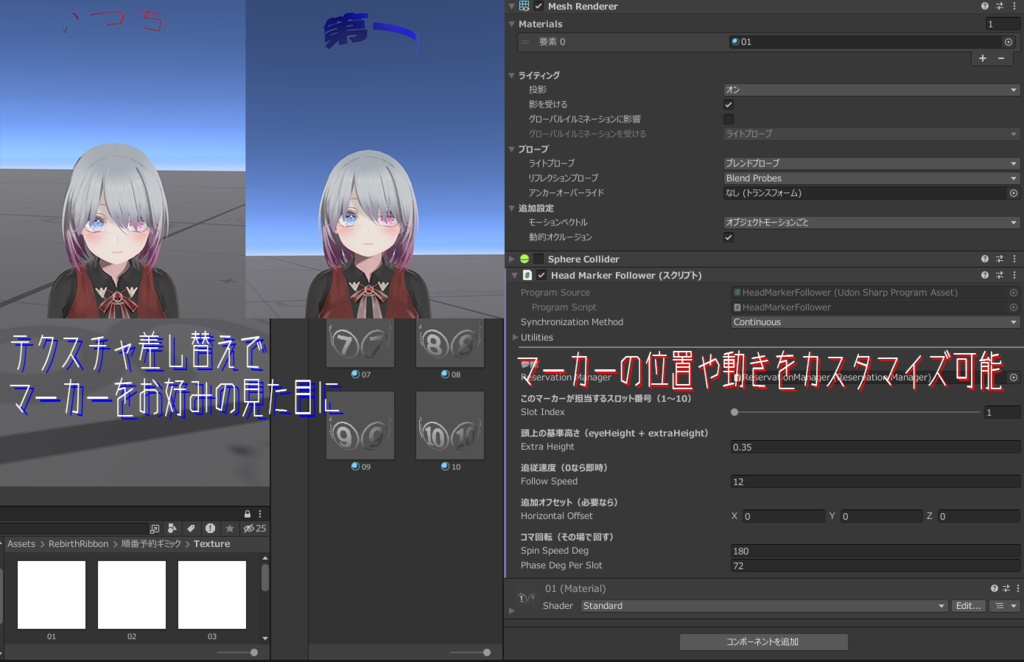This screenshot has width=1024, height=662.
Task: Click the Mesh Renderer help icon
Action: click(985, 6)
